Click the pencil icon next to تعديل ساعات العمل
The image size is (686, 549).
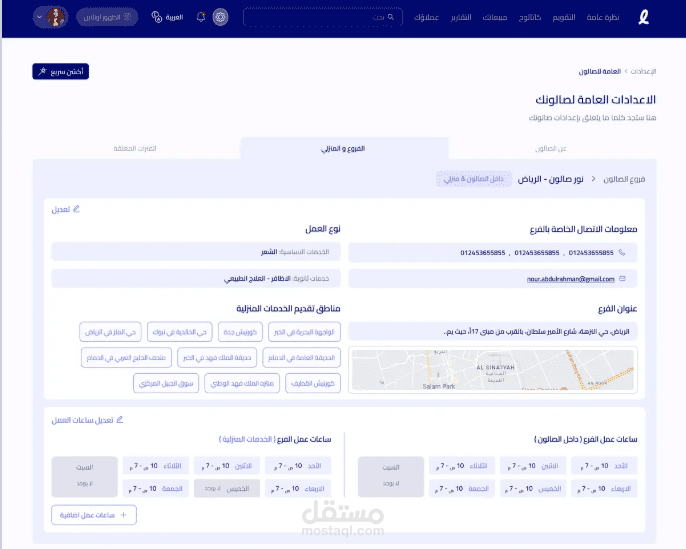[x=120, y=420]
